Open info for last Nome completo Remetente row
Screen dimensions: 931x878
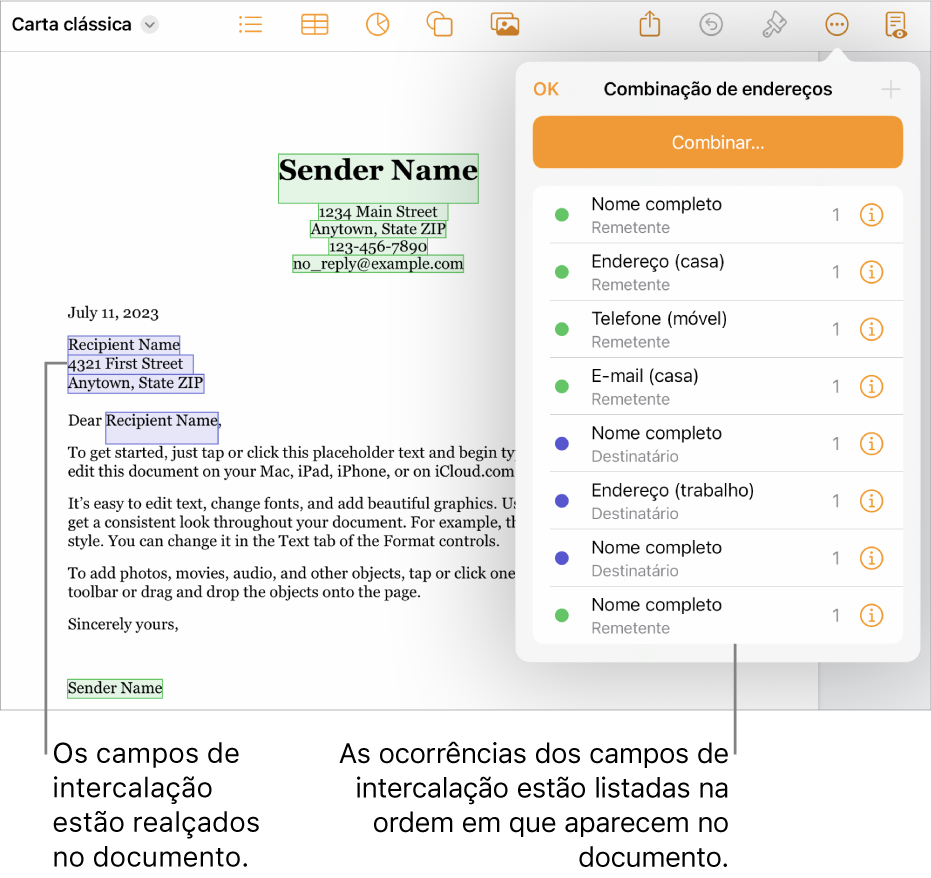(x=871, y=616)
